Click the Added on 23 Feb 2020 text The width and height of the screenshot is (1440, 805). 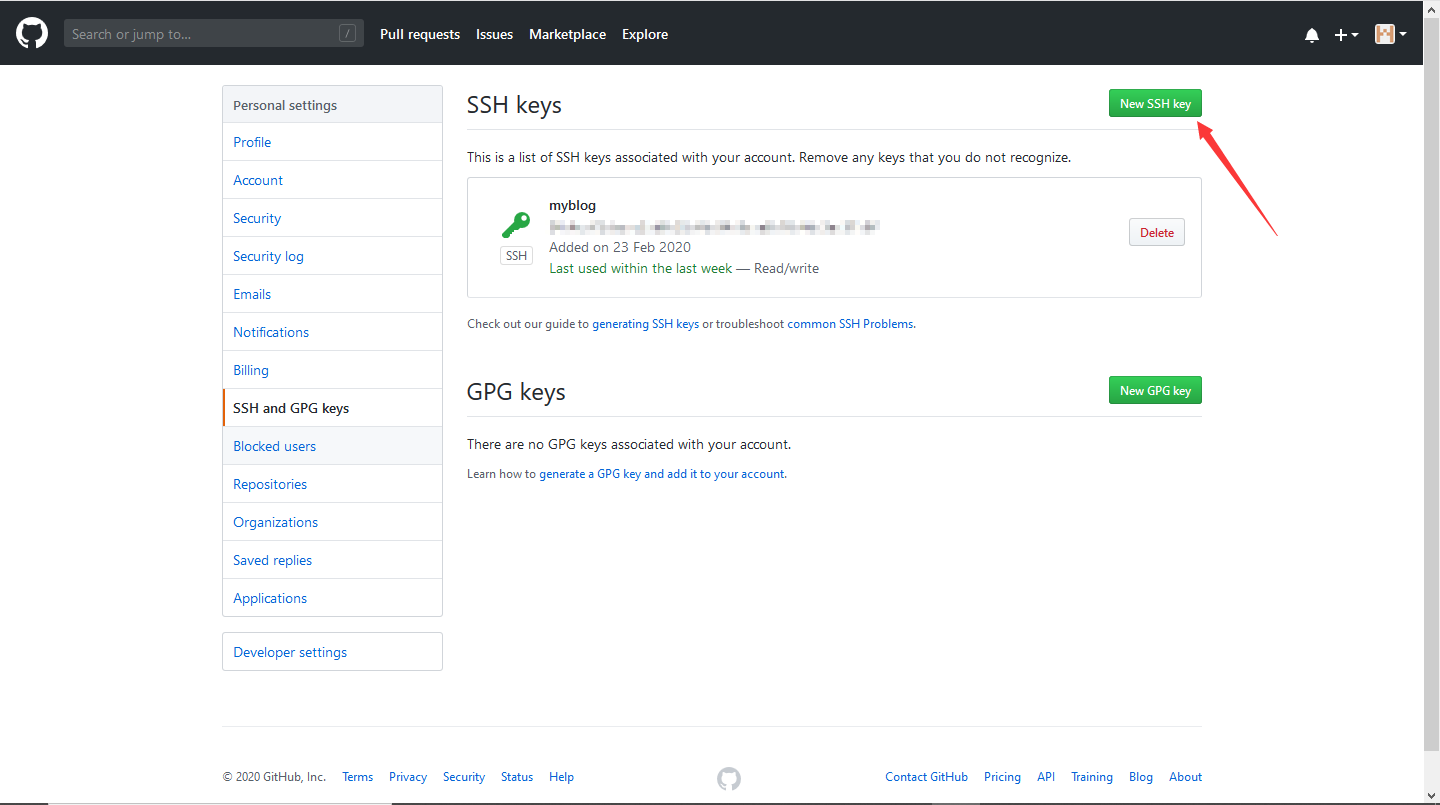coord(620,247)
